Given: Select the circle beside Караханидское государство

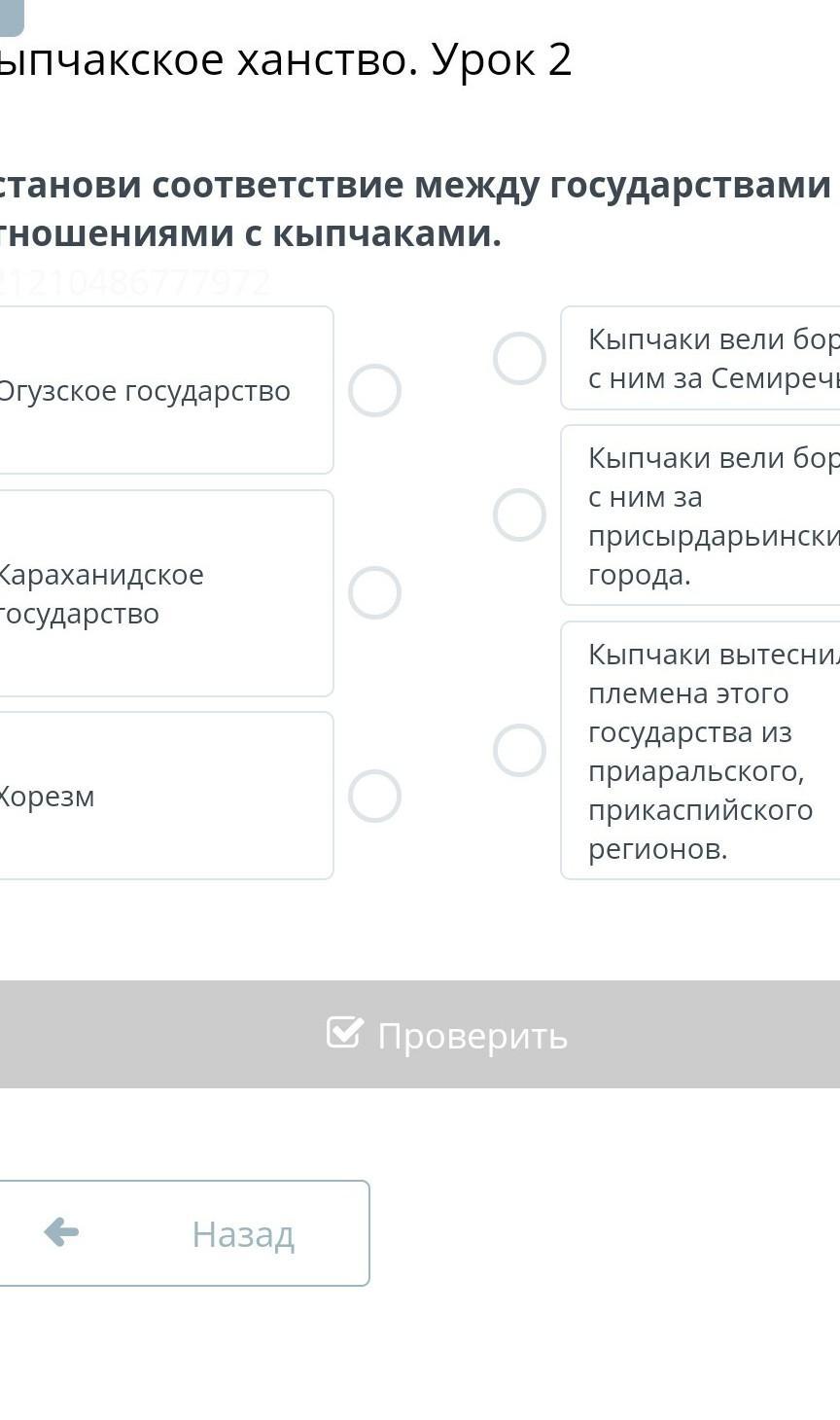Looking at the screenshot, I should [374, 592].
